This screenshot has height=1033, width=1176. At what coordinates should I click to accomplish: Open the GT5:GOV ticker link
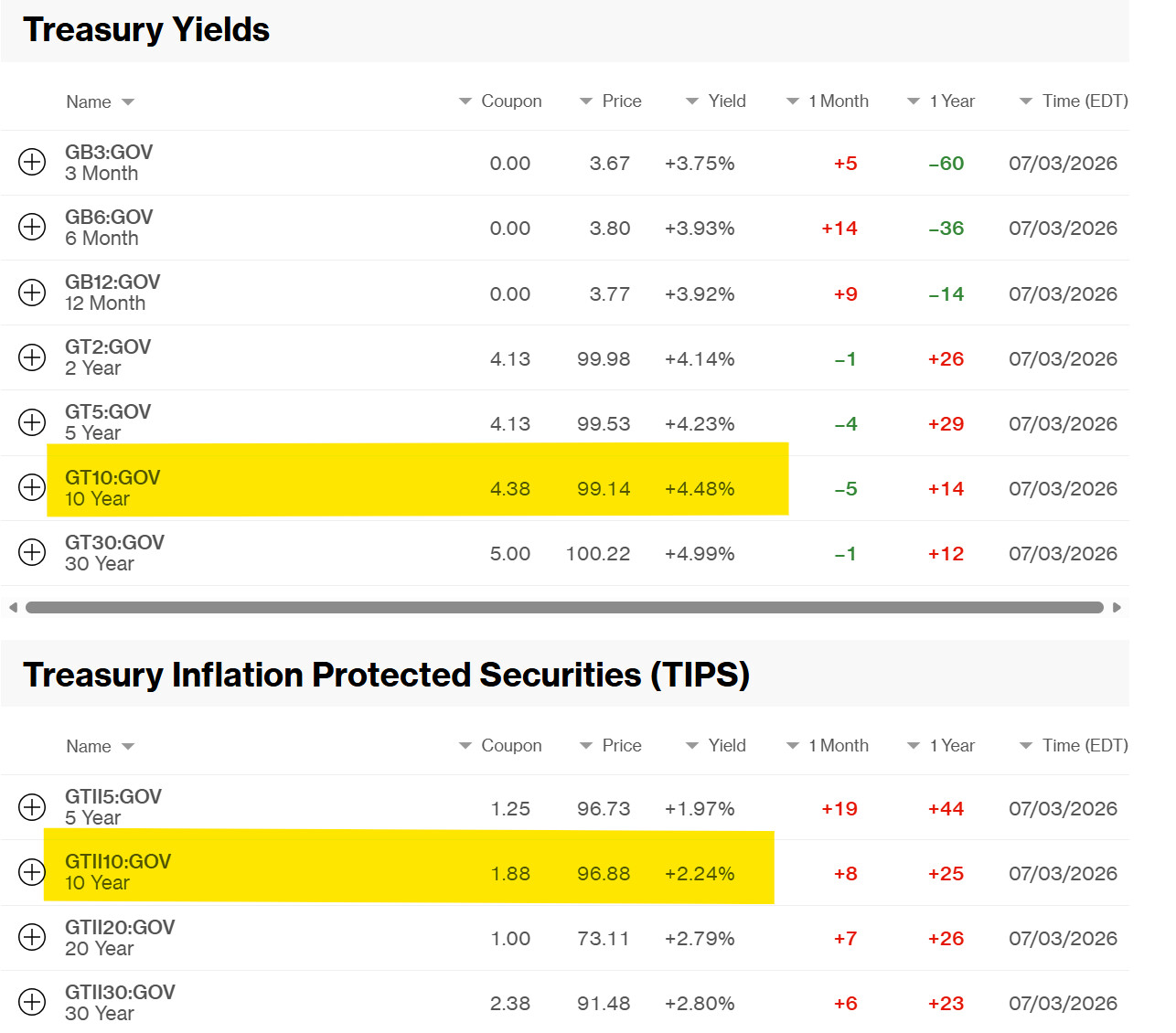[108, 412]
